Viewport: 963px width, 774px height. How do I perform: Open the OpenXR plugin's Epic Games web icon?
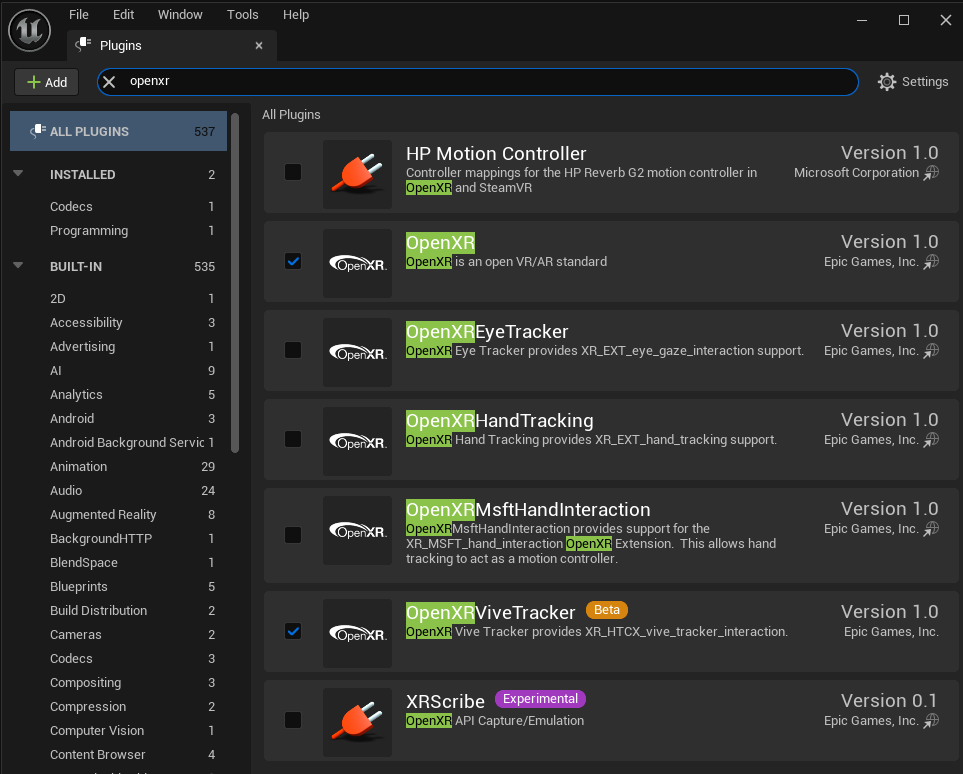932,262
